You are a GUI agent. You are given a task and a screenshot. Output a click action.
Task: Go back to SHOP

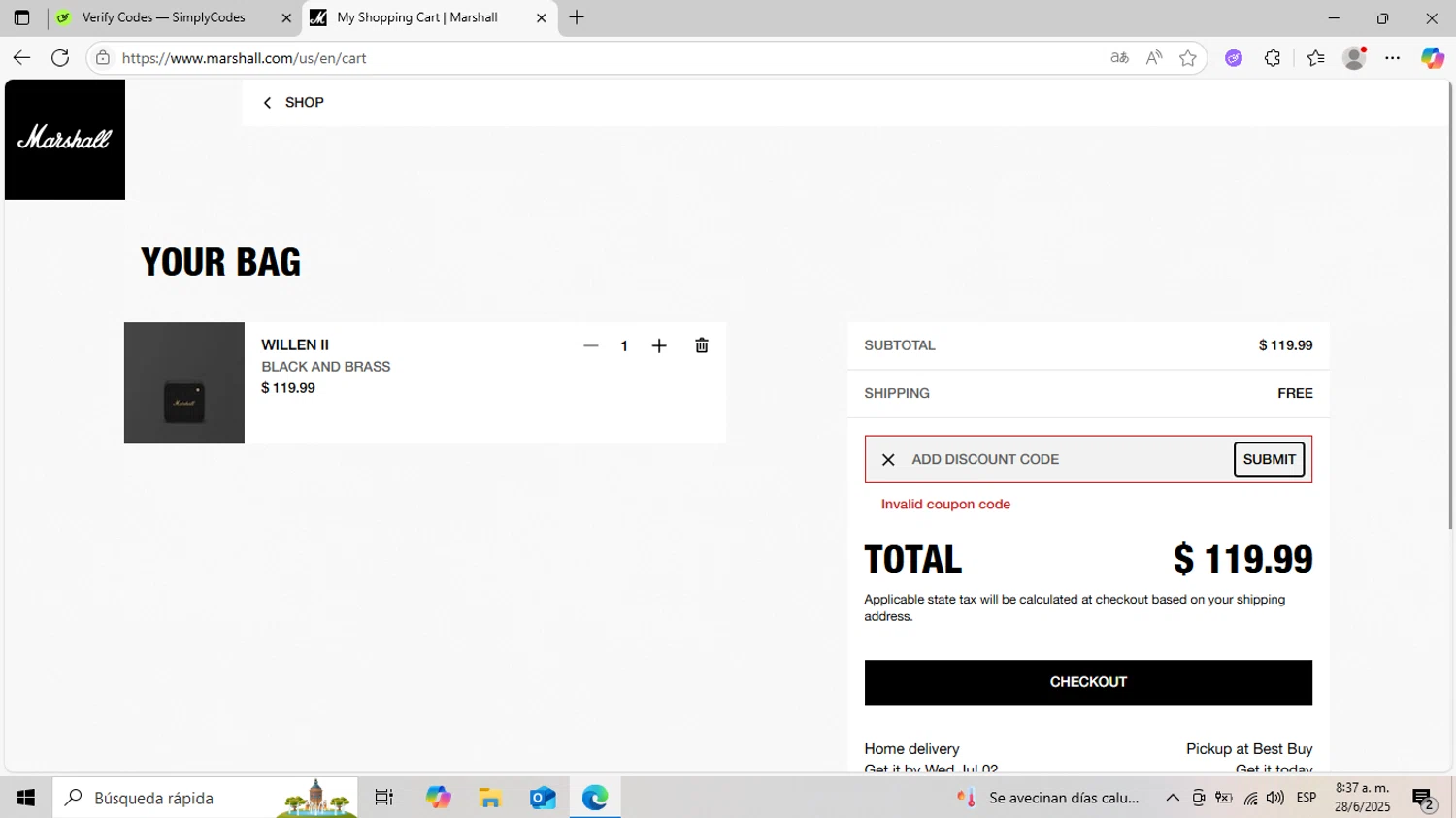(x=293, y=102)
